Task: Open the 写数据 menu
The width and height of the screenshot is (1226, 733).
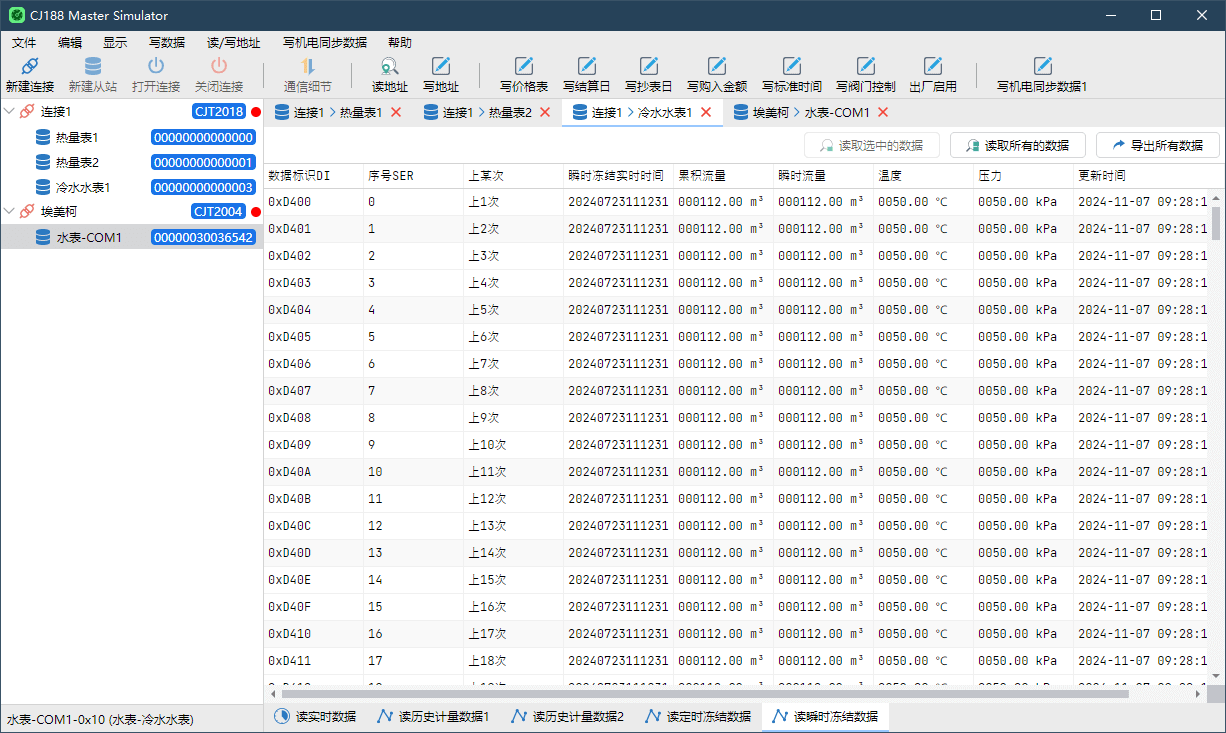Action: coord(167,43)
